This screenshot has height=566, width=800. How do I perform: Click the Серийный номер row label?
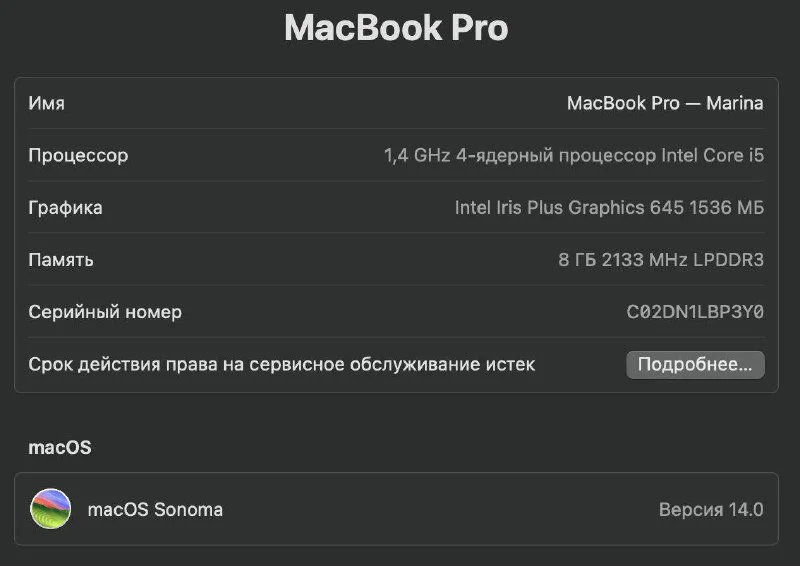tap(105, 312)
